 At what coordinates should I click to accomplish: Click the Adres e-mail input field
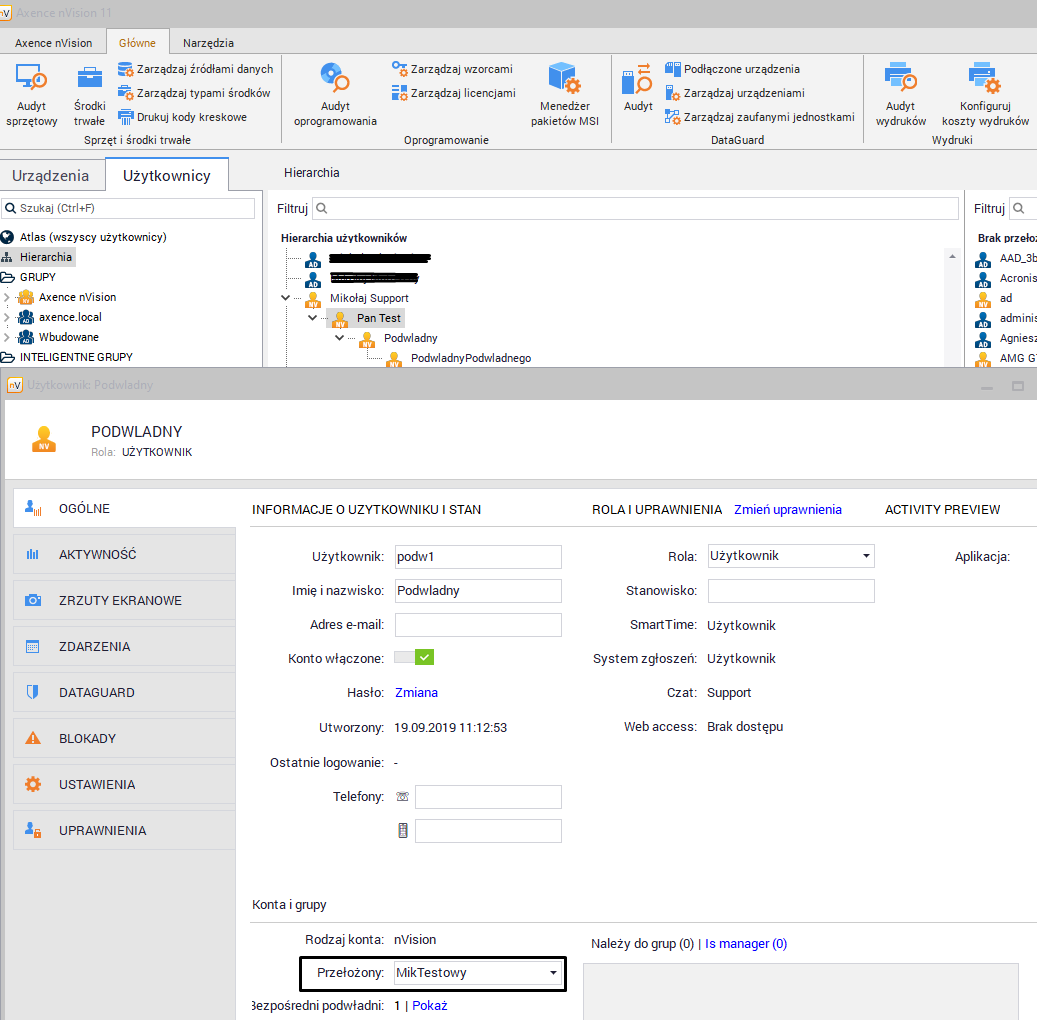[x=478, y=625]
